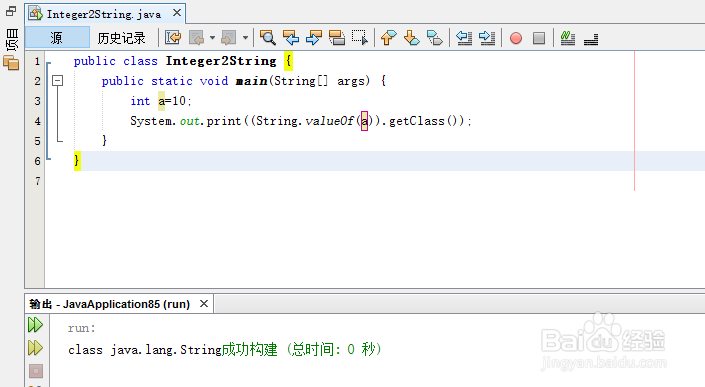The height and width of the screenshot is (387, 705).
Task: Click String[] args parameter text
Action: click(x=321, y=81)
